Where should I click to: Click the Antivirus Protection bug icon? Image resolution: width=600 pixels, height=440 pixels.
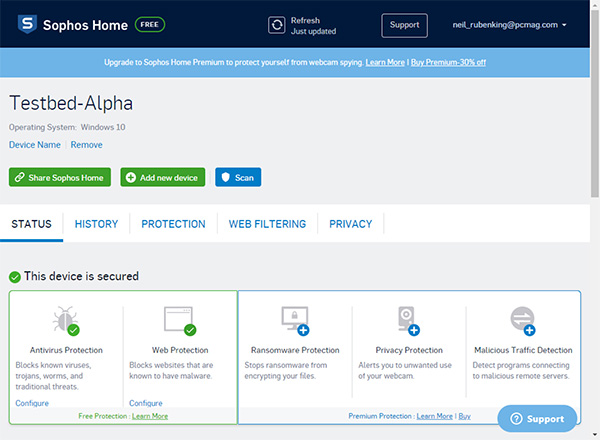66,321
